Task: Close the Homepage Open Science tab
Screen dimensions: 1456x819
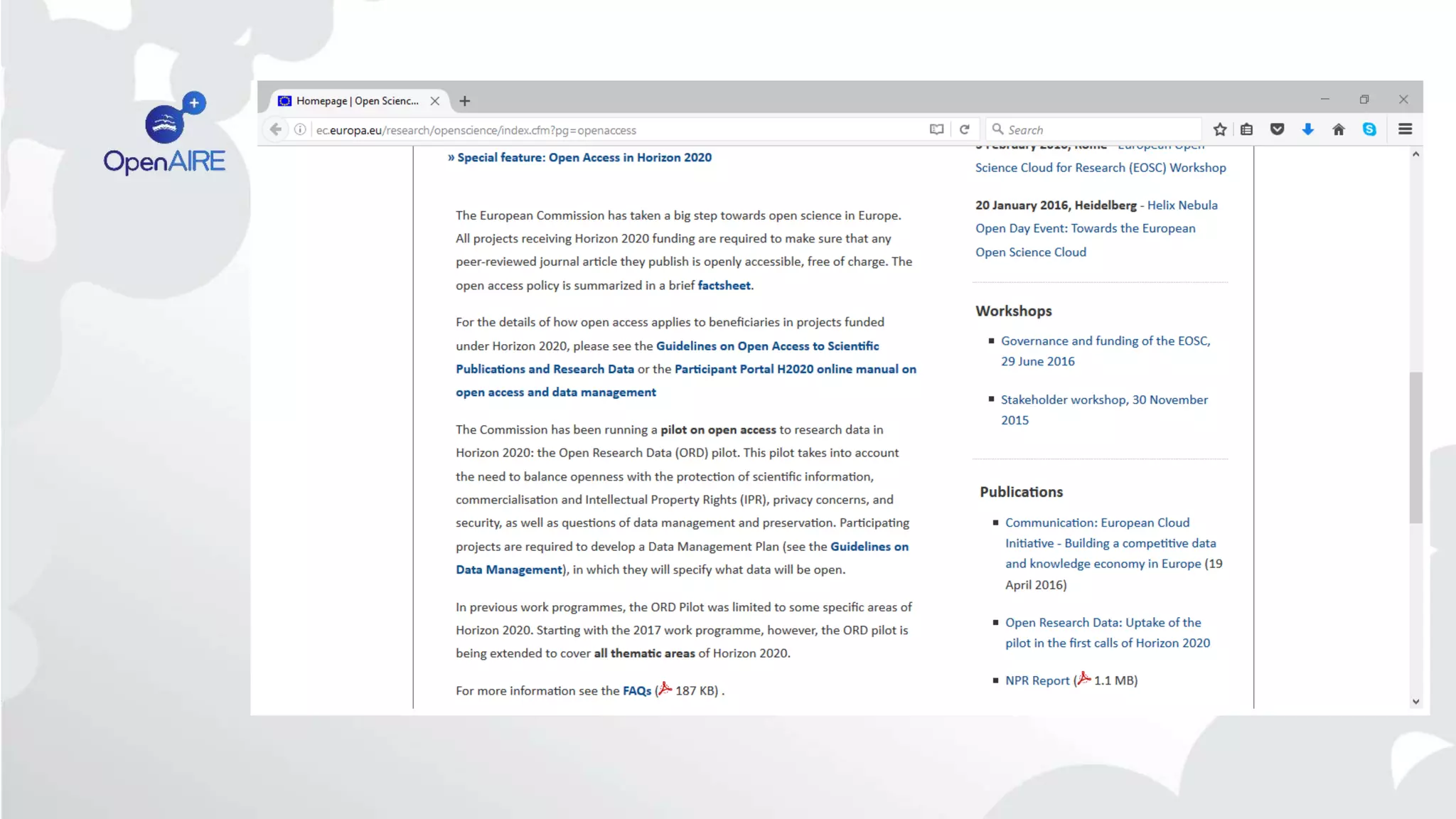Action: click(435, 101)
